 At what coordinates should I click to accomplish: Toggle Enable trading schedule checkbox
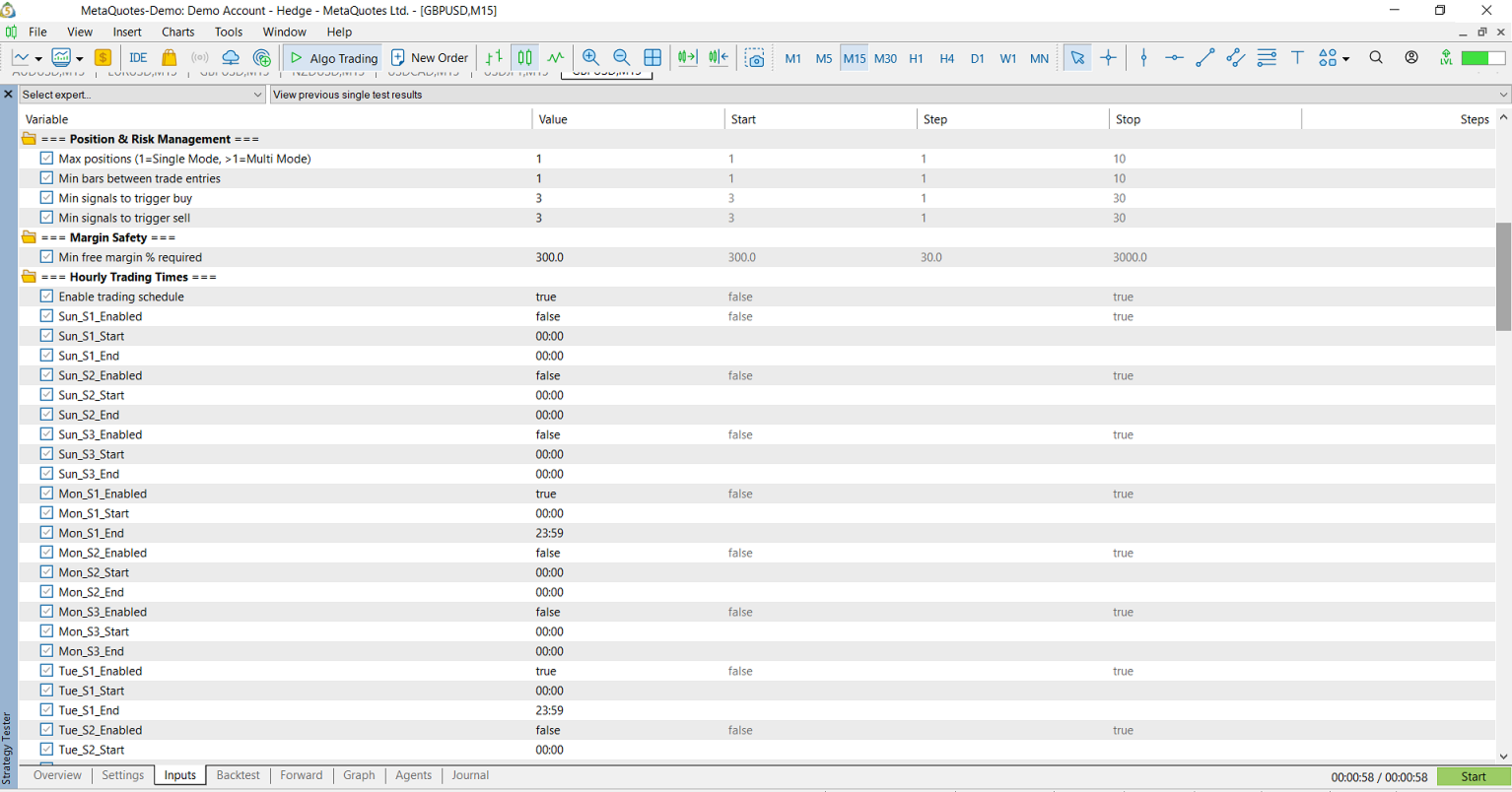click(x=46, y=297)
